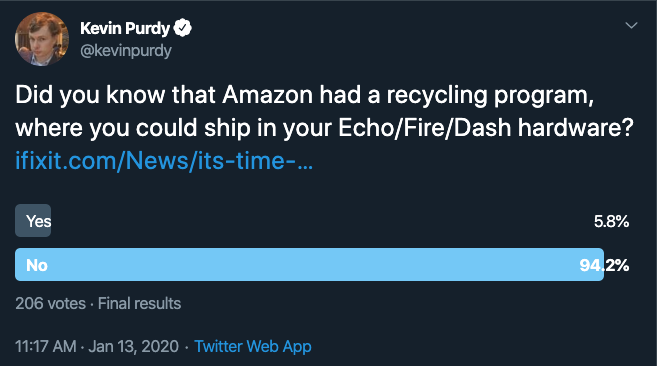Viewport: 657px width, 366px height.
Task: Follow the ifixit.com/News link
Action: (x=164, y=161)
